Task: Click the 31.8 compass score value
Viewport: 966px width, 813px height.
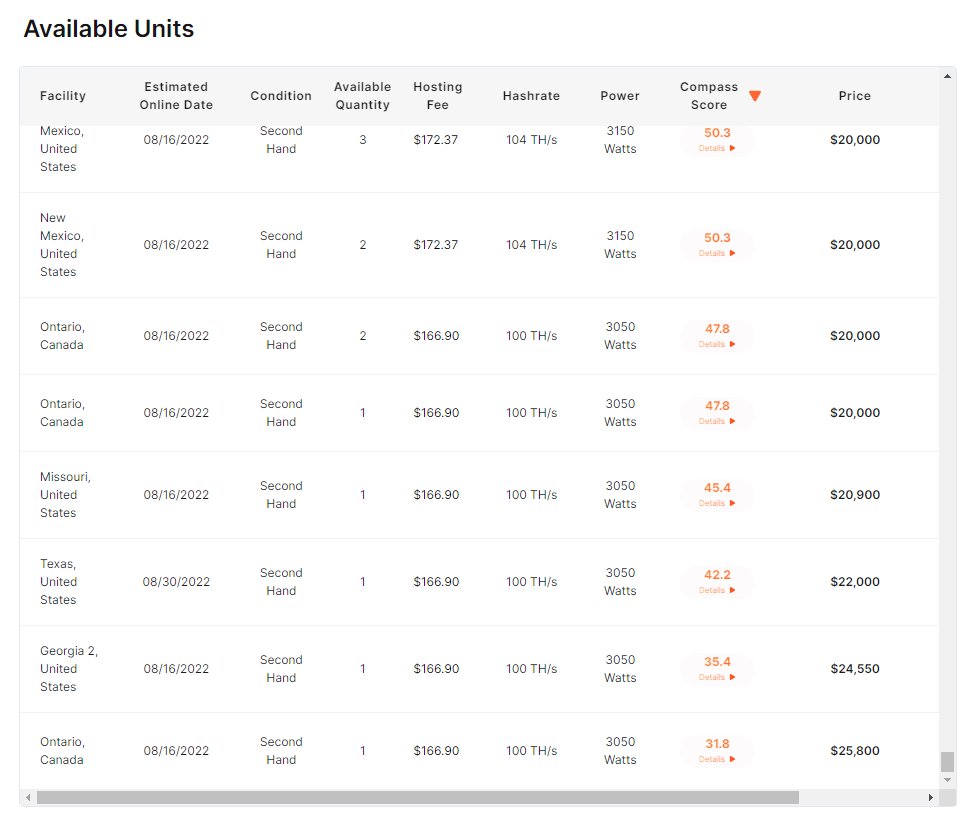Action: click(x=717, y=743)
